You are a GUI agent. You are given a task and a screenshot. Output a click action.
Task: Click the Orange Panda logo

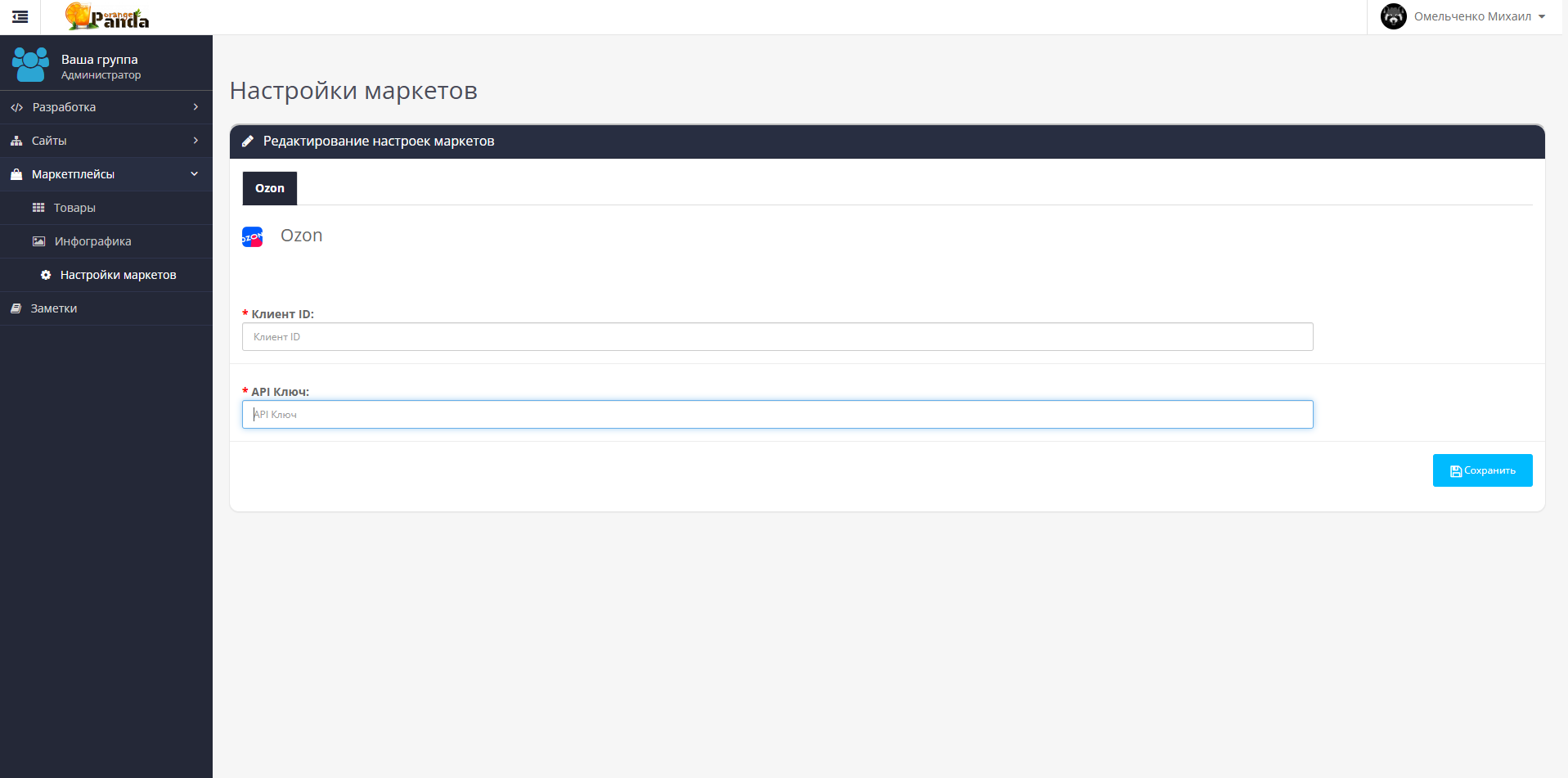107,16
